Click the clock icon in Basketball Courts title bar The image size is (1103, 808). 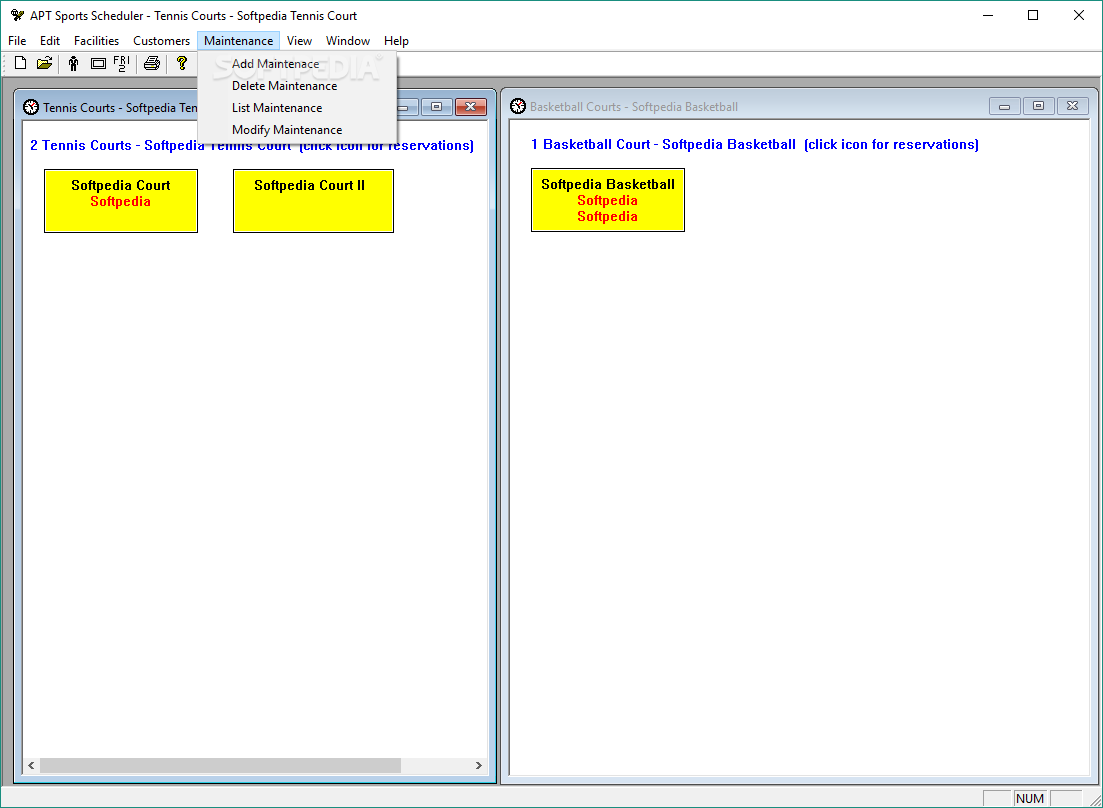[x=518, y=106]
